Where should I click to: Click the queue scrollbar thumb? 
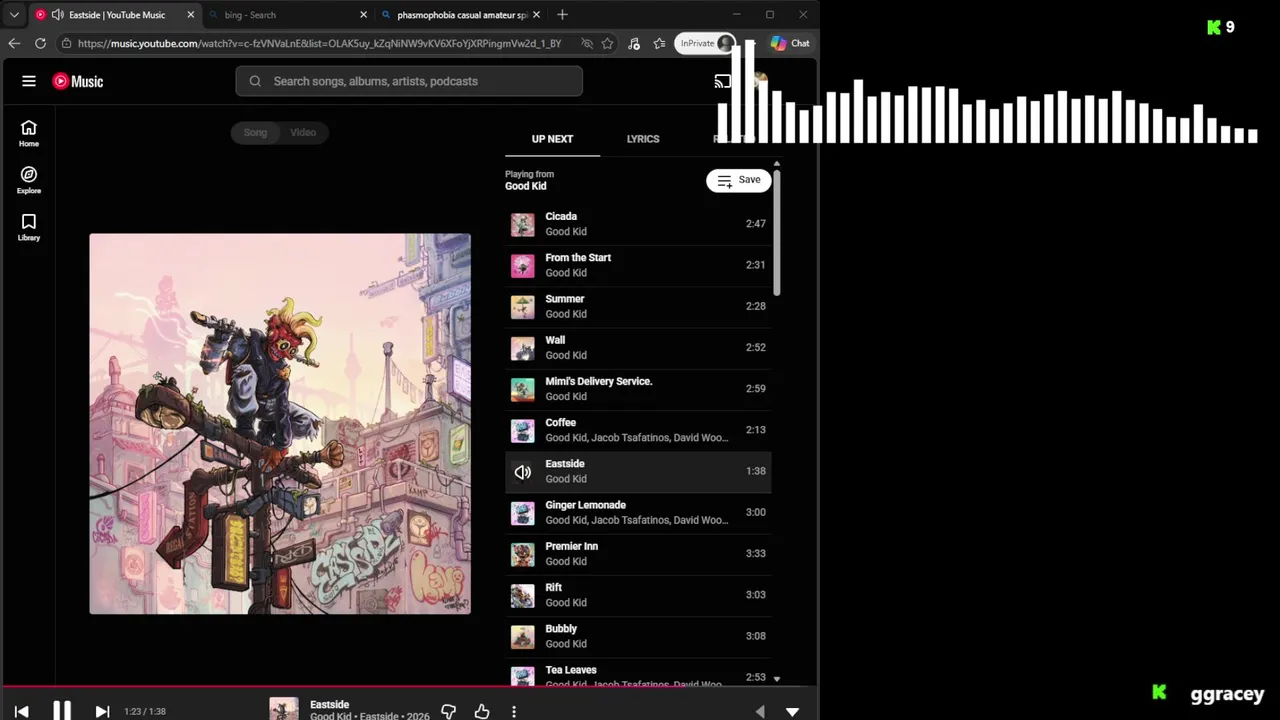click(x=776, y=232)
